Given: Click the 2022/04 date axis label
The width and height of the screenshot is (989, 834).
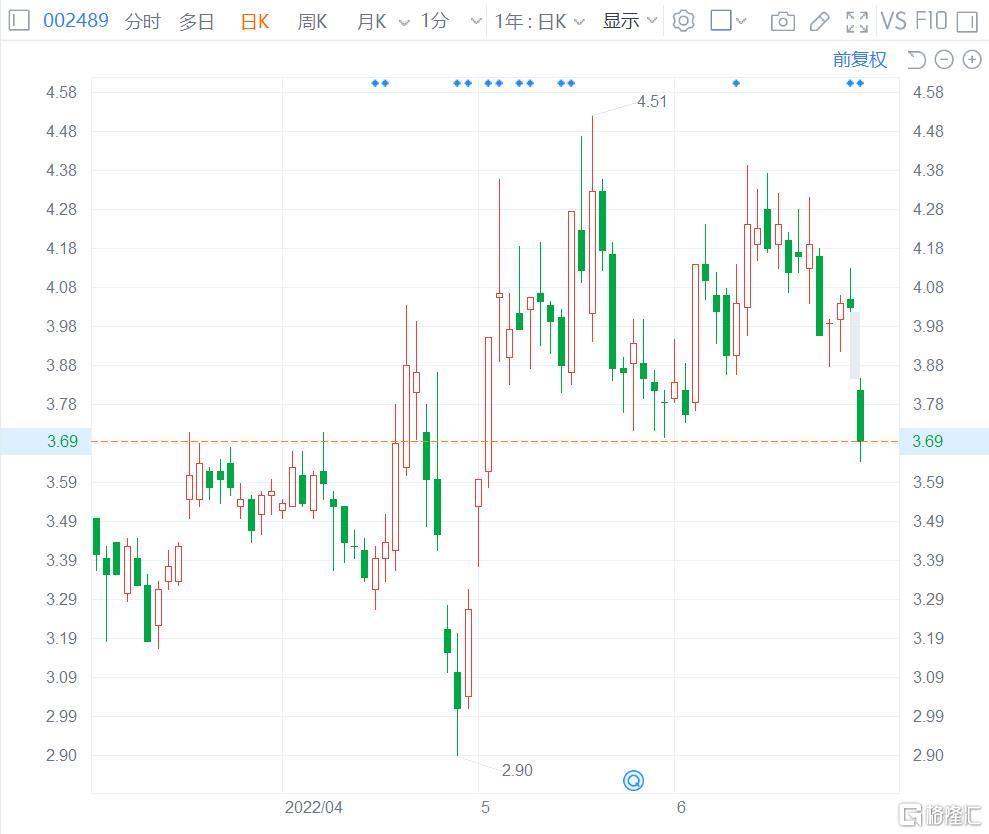Looking at the screenshot, I should point(313,807).
